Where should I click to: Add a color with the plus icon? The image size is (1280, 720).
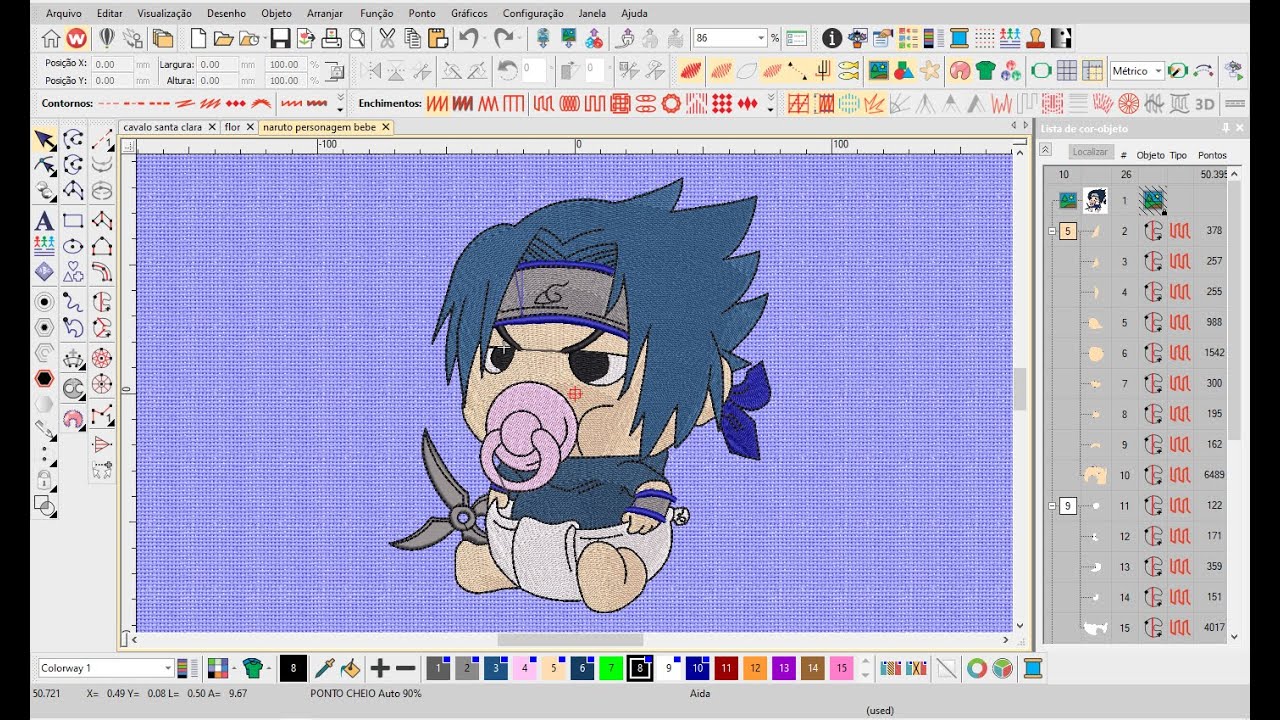379,668
